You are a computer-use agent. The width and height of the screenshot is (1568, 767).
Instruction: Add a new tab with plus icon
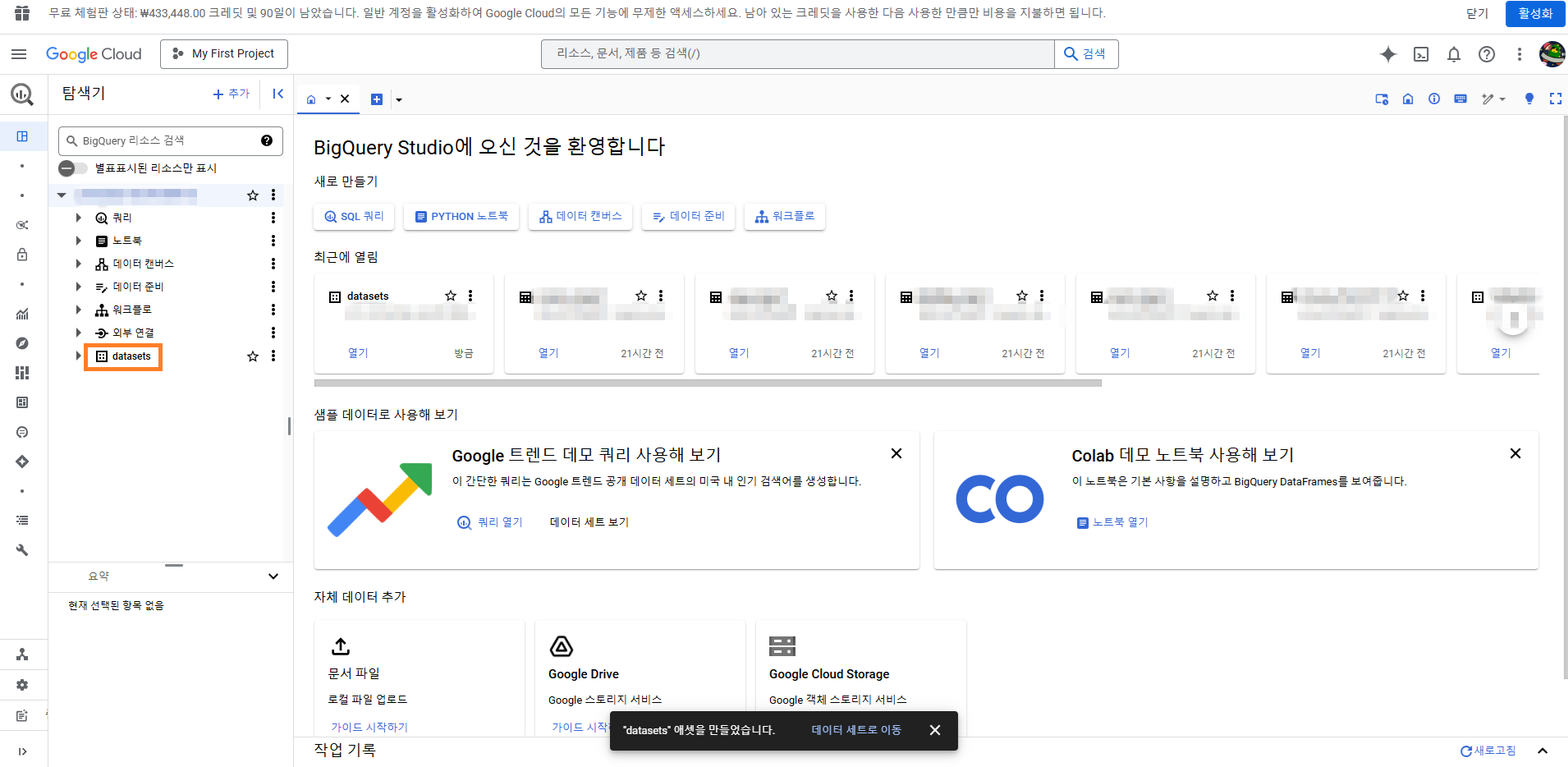[377, 99]
